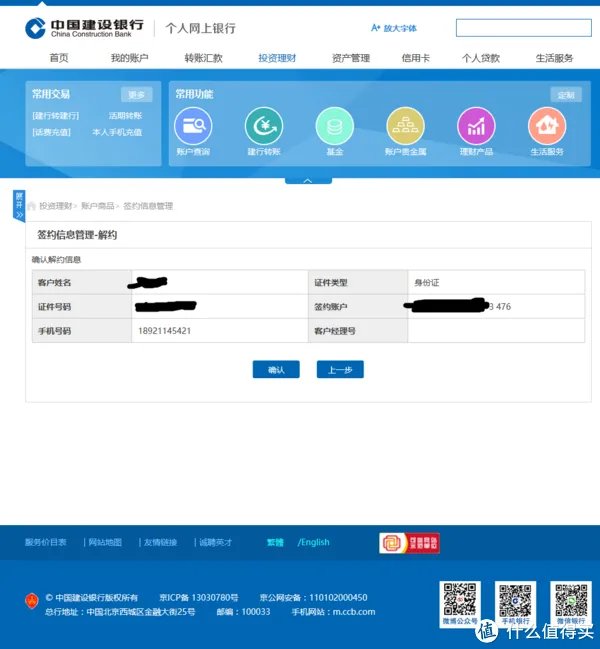This screenshot has height=649, width=600.
Task: Click the 更多 button in 常用交易
Action: point(137,95)
